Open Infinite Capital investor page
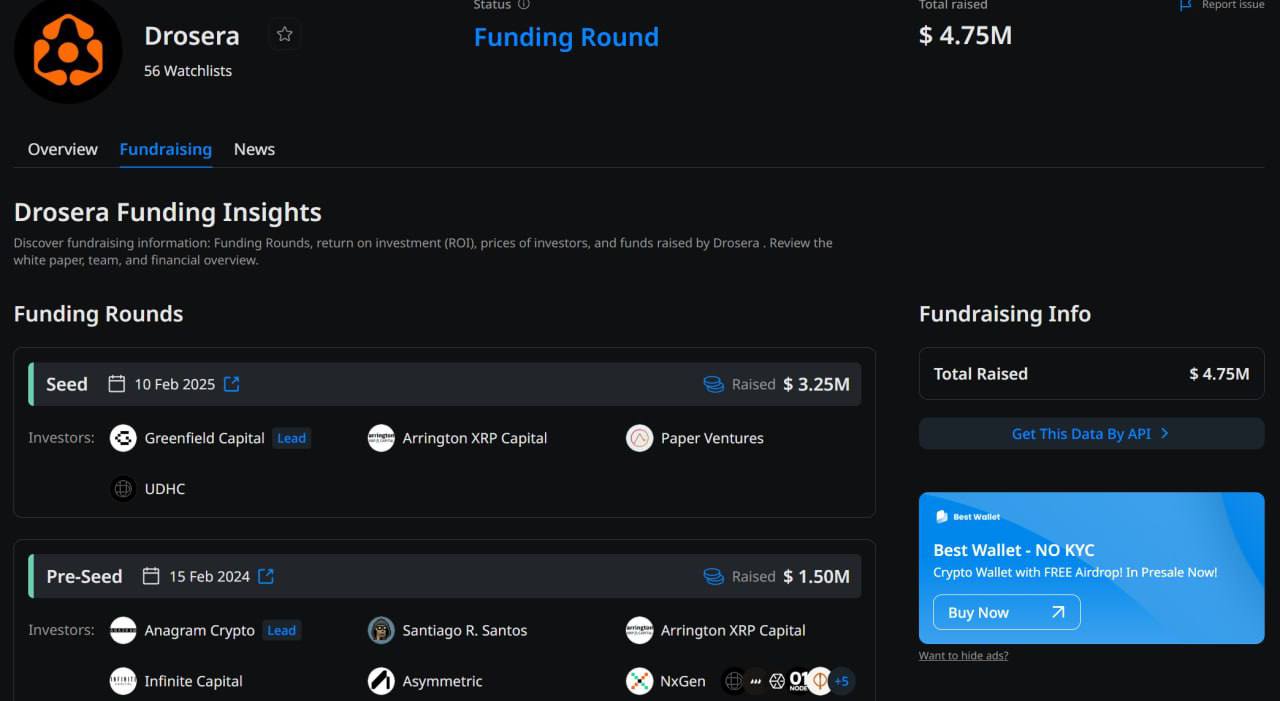The height and width of the screenshot is (701, 1280). click(193, 681)
